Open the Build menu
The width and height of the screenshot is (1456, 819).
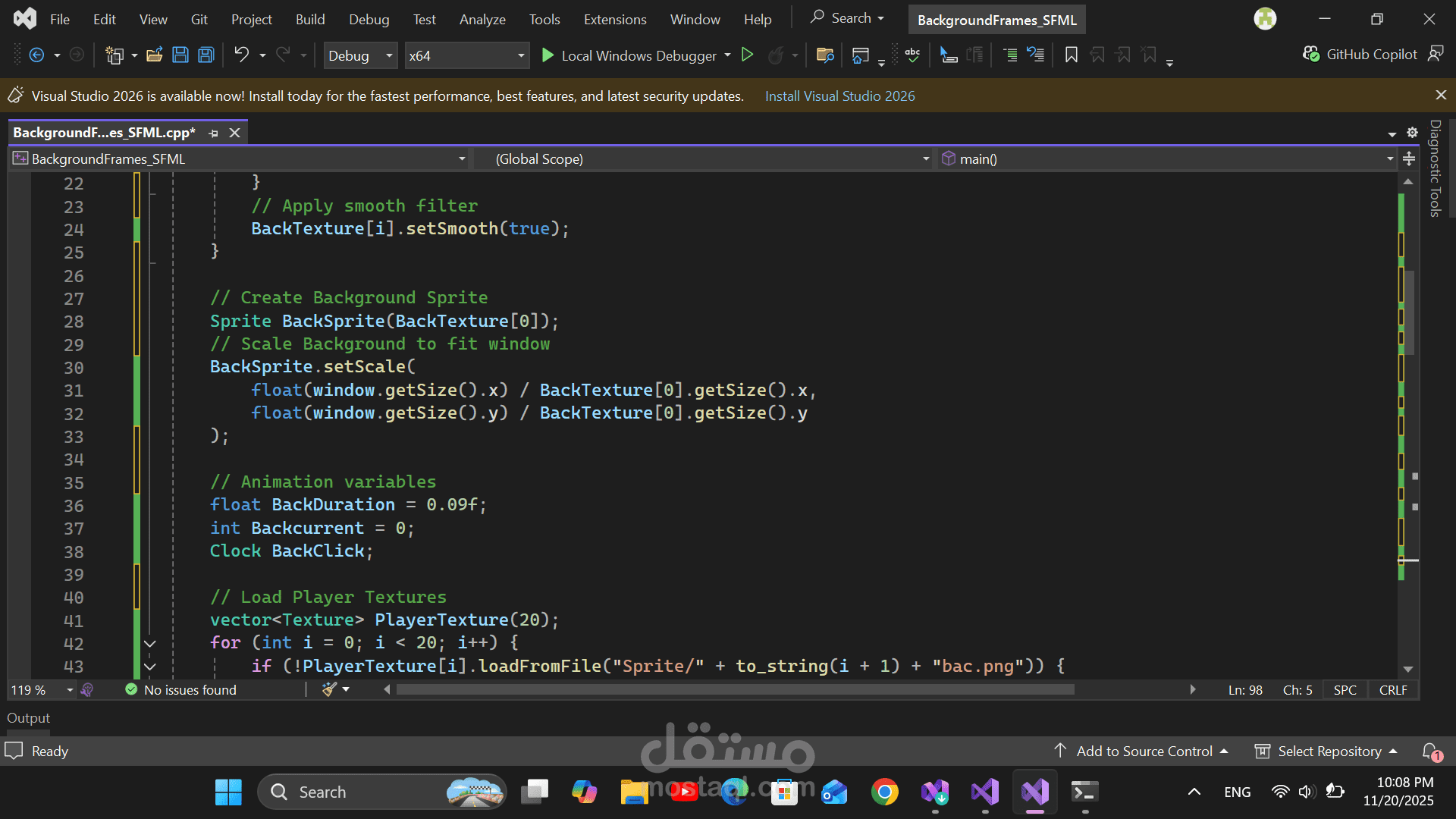(x=309, y=19)
